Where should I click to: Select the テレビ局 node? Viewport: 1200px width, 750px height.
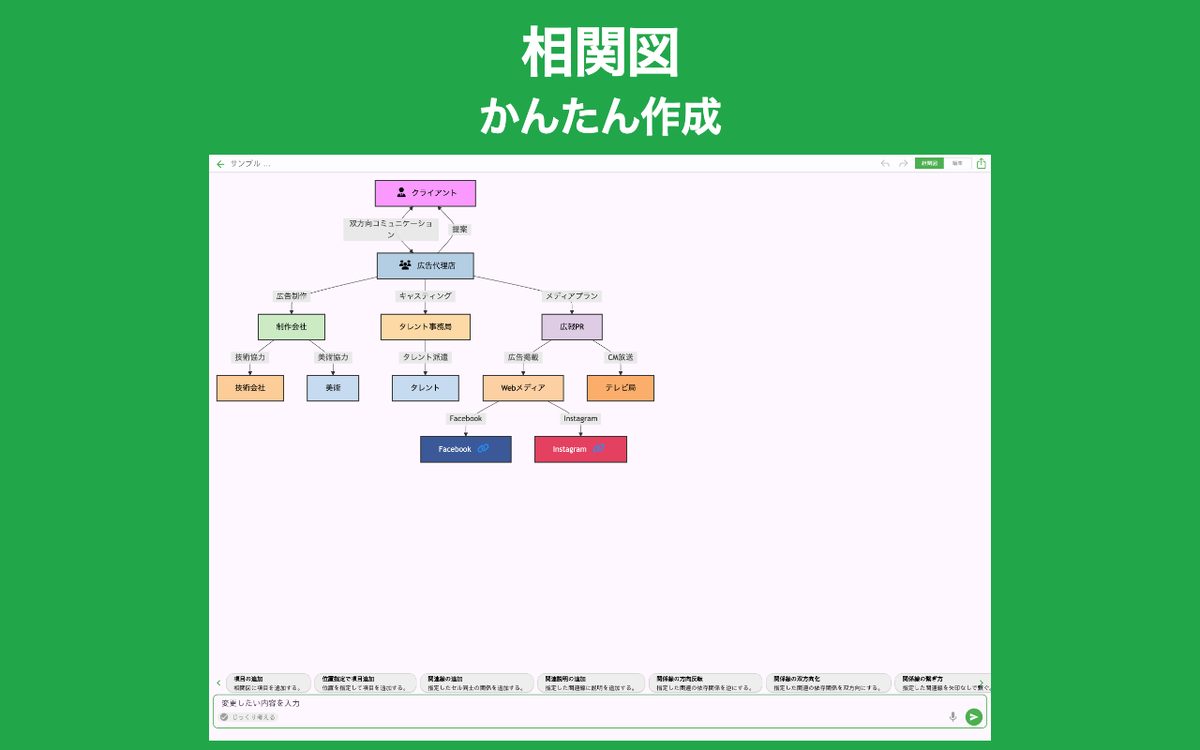[x=620, y=388]
